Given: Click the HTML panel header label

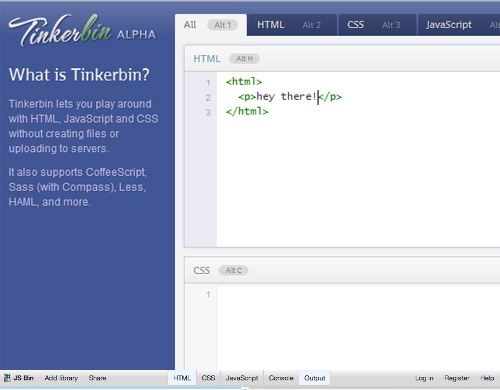Looking at the screenshot, I should click(x=207, y=59).
